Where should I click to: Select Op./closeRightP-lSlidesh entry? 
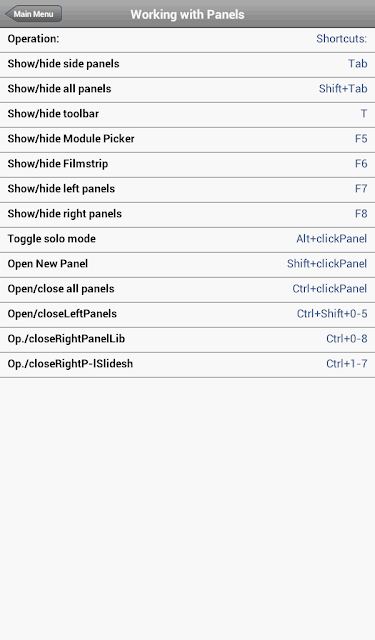point(187,364)
